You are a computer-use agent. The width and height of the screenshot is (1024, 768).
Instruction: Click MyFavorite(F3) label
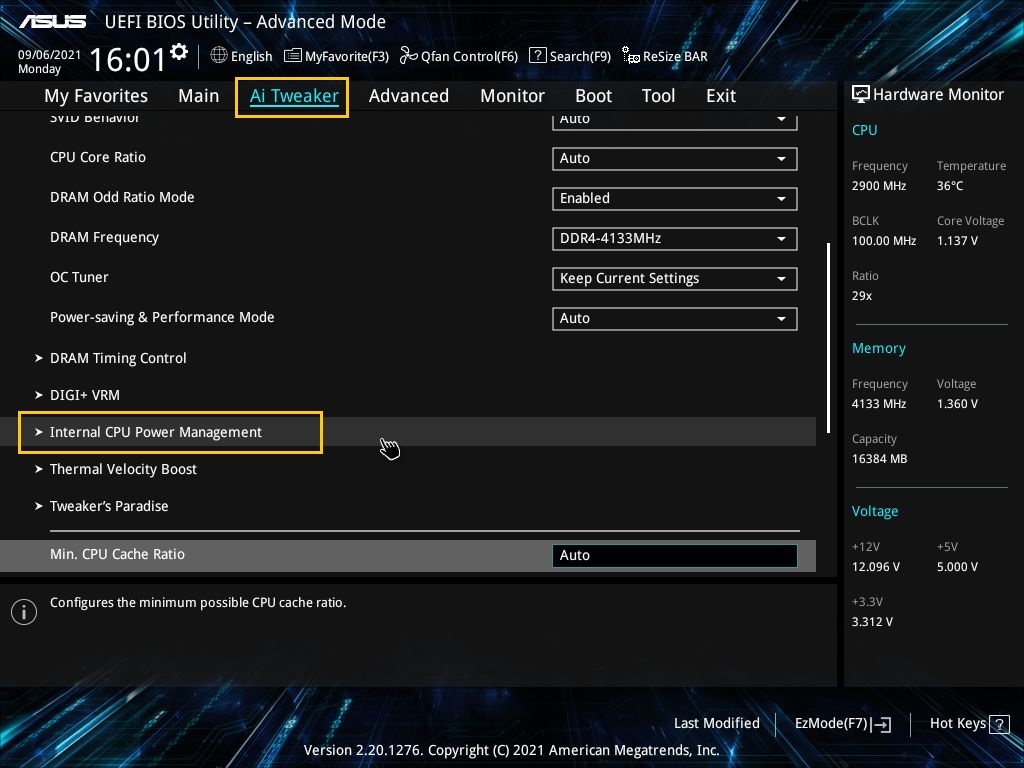point(347,57)
